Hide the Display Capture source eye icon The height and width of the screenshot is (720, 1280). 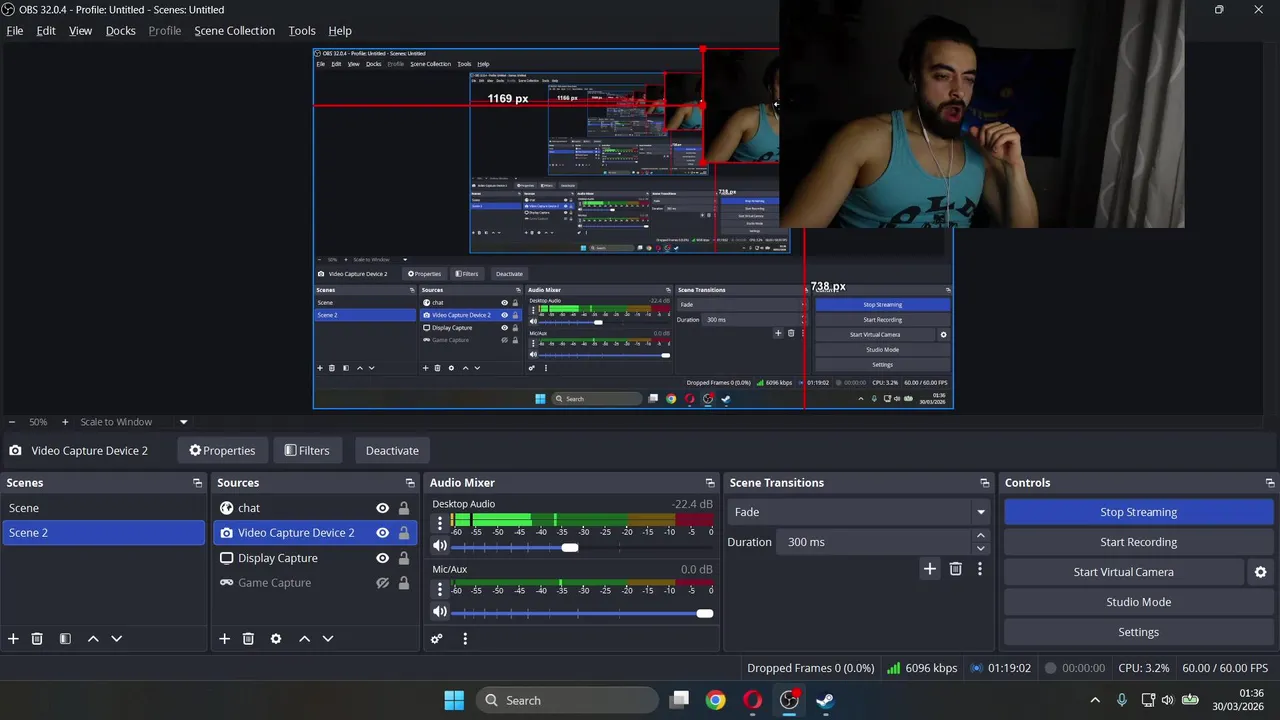click(x=382, y=558)
